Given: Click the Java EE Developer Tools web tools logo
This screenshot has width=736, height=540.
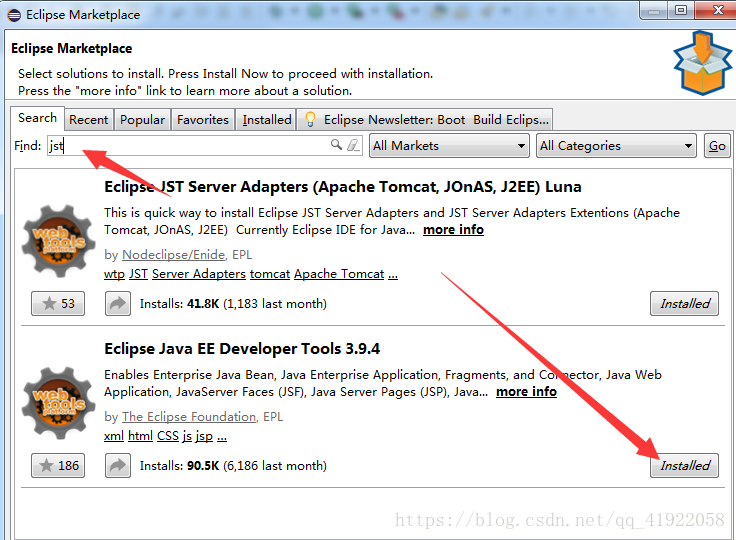Looking at the screenshot, I should [x=59, y=404].
